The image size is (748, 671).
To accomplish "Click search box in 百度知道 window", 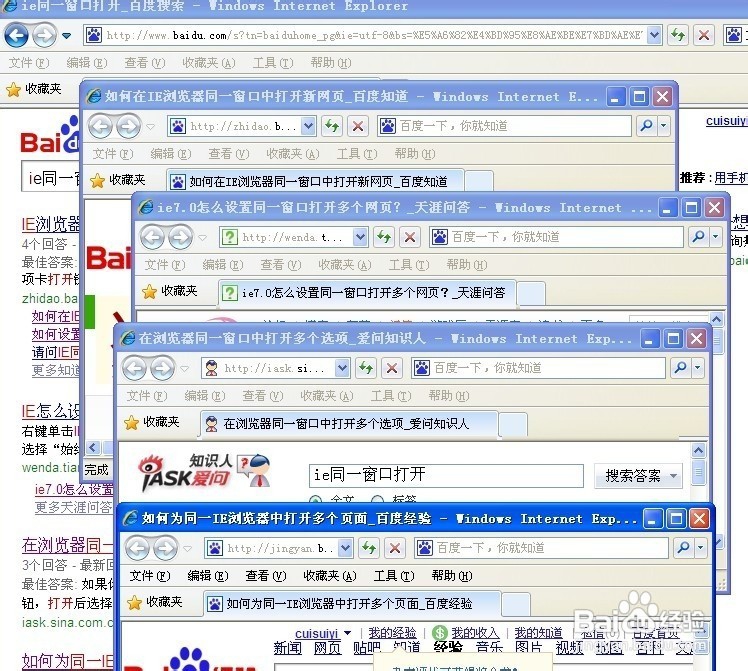I will point(505,126).
